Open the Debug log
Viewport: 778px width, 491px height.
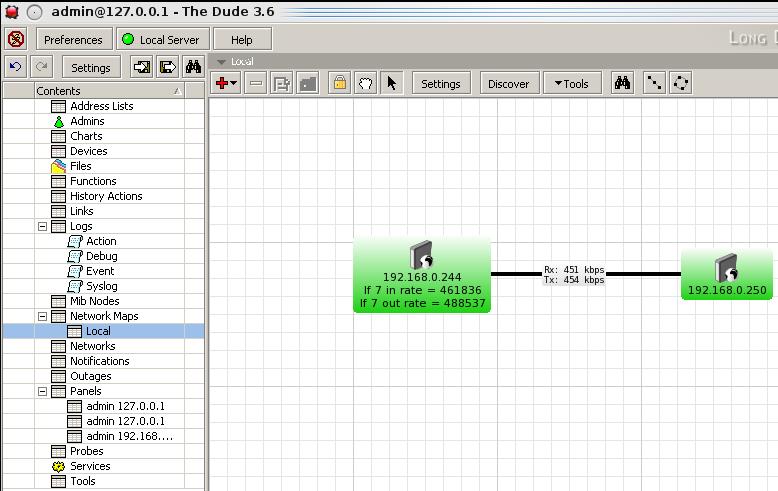tap(102, 256)
